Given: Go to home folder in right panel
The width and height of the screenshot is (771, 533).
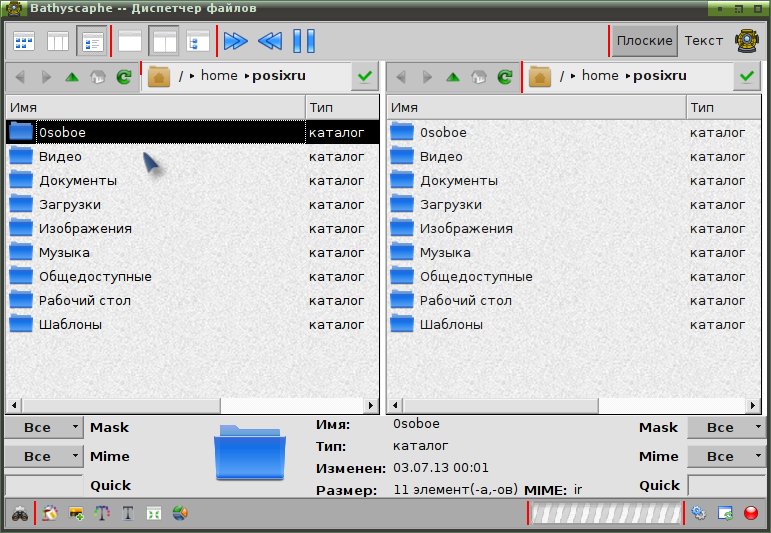Looking at the screenshot, I should point(479,77).
